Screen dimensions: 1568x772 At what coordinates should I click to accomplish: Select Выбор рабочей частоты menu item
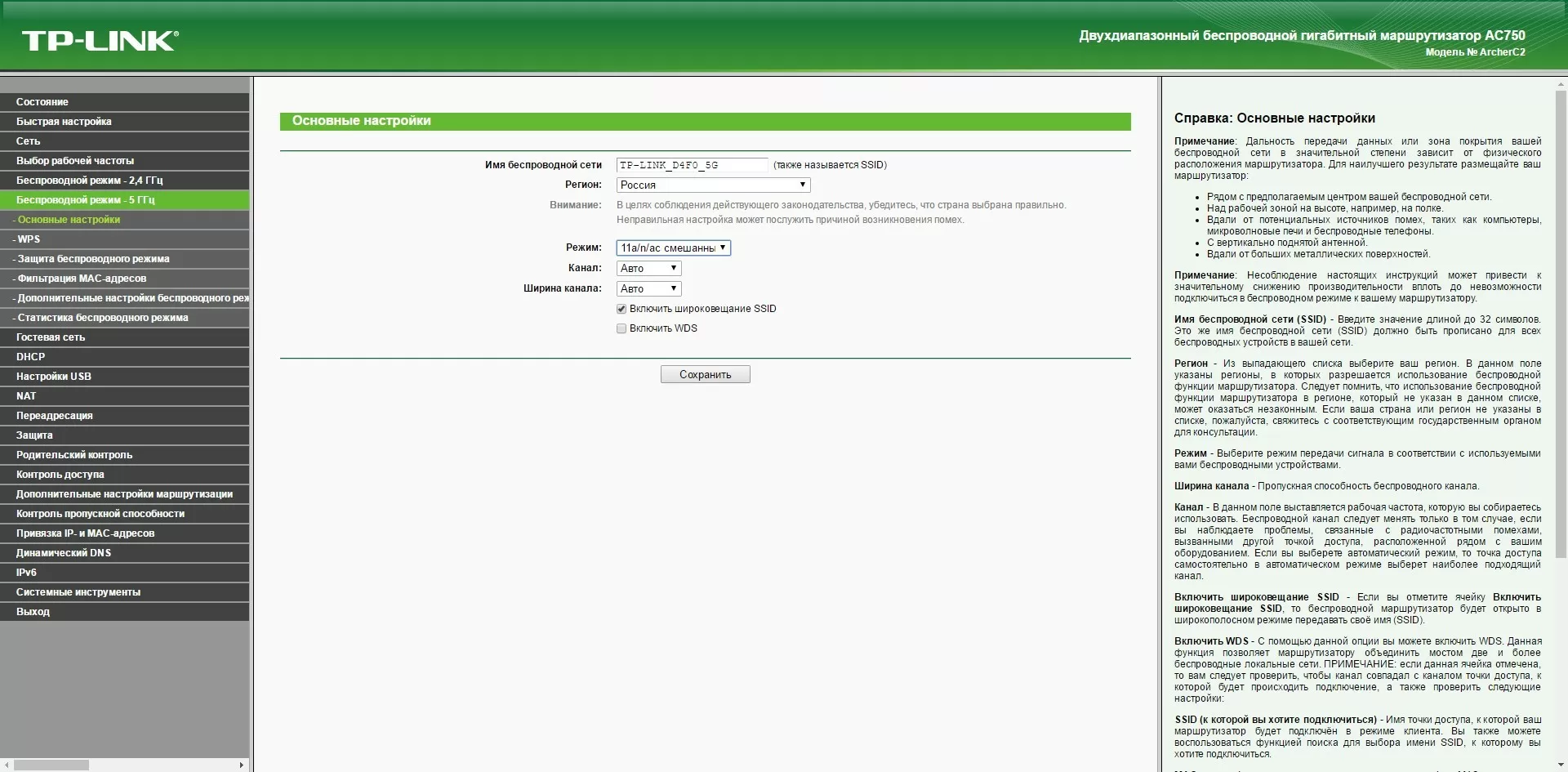point(124,161)
